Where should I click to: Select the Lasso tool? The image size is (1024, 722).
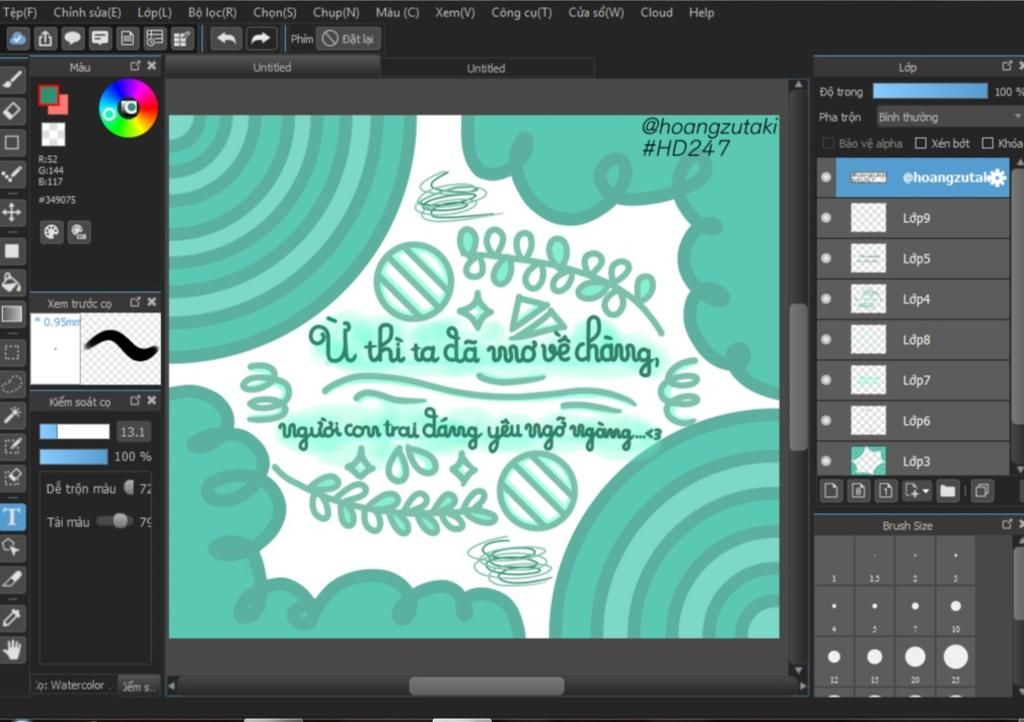point(12,384)
